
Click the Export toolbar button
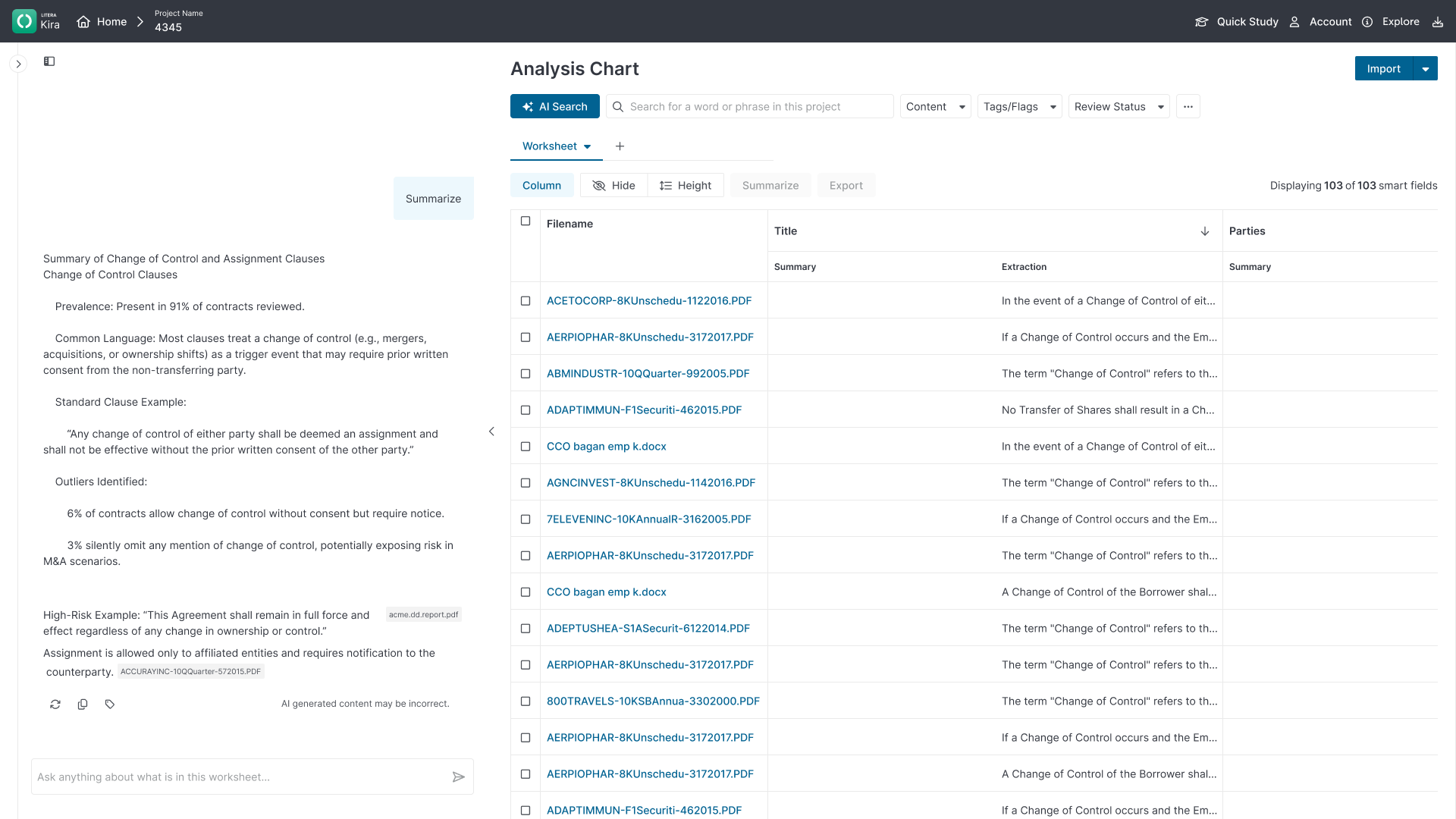(846, 186)
